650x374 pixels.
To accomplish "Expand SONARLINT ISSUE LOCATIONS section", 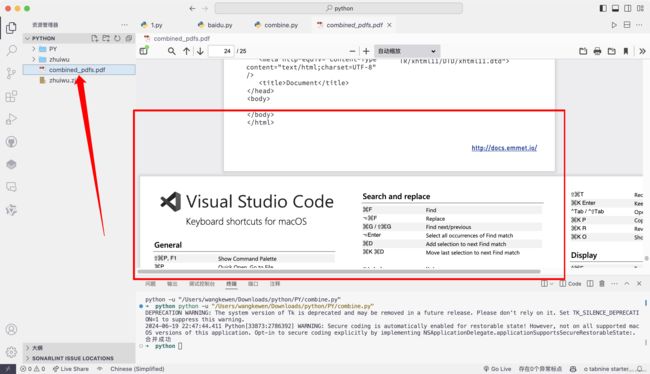I will [79, 358].
